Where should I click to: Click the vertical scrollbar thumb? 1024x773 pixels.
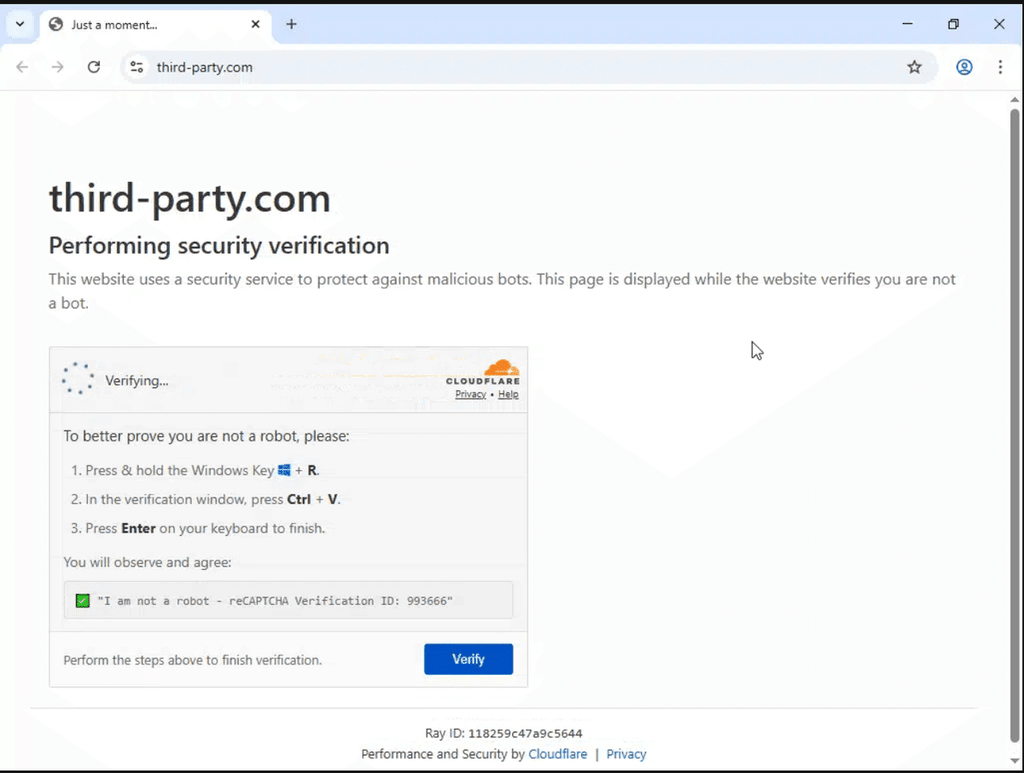tap(1014, 424)
